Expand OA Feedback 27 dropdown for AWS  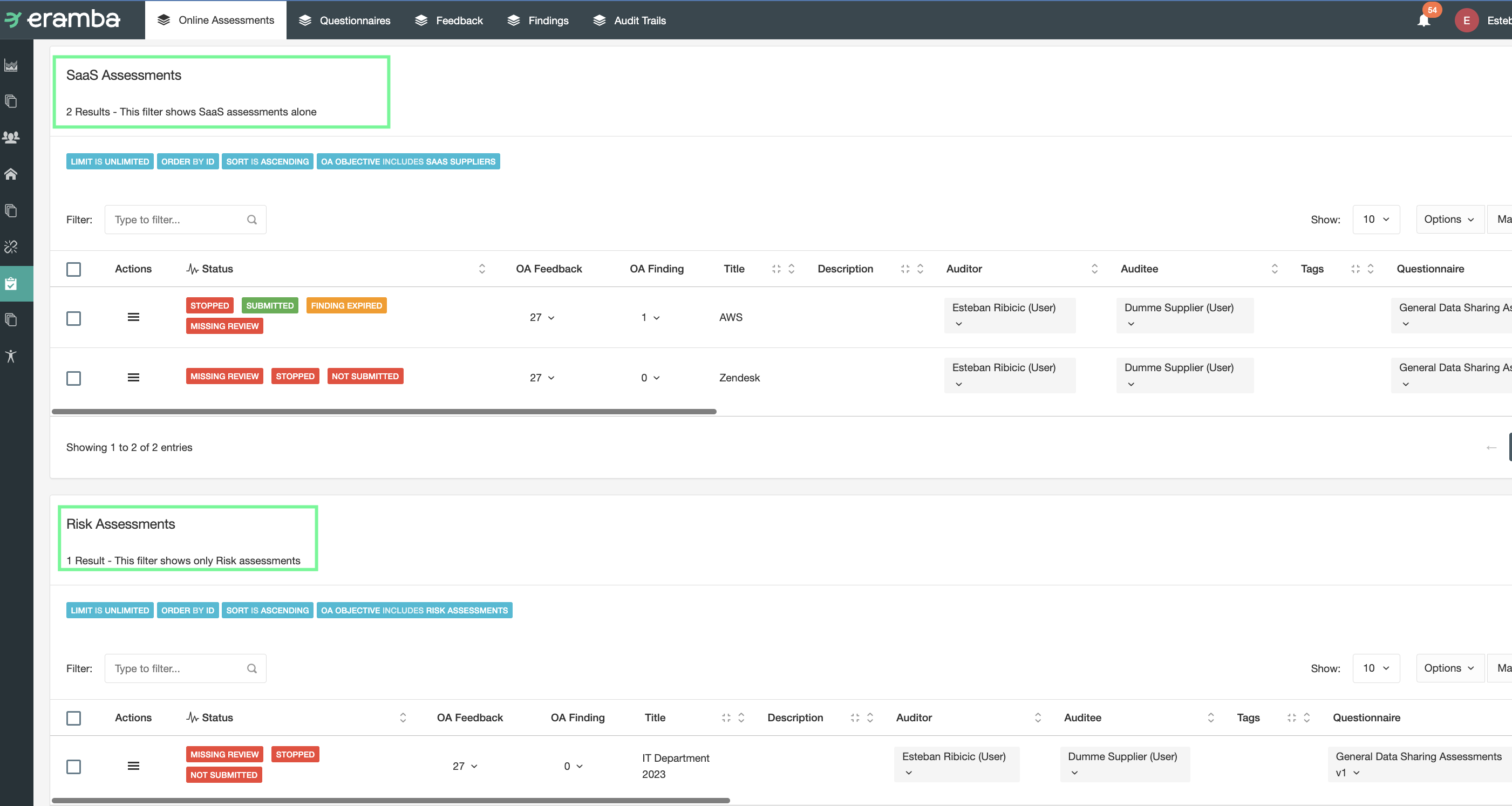pos(542,318)
